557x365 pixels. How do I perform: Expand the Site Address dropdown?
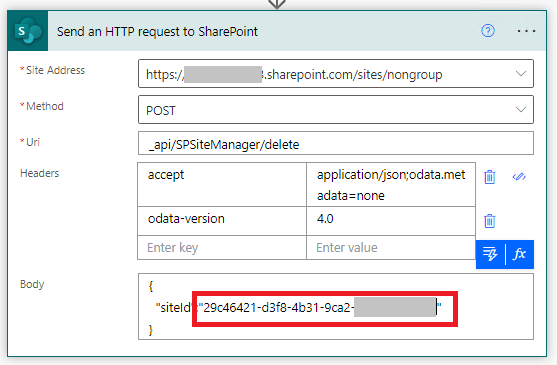(521, 74)
